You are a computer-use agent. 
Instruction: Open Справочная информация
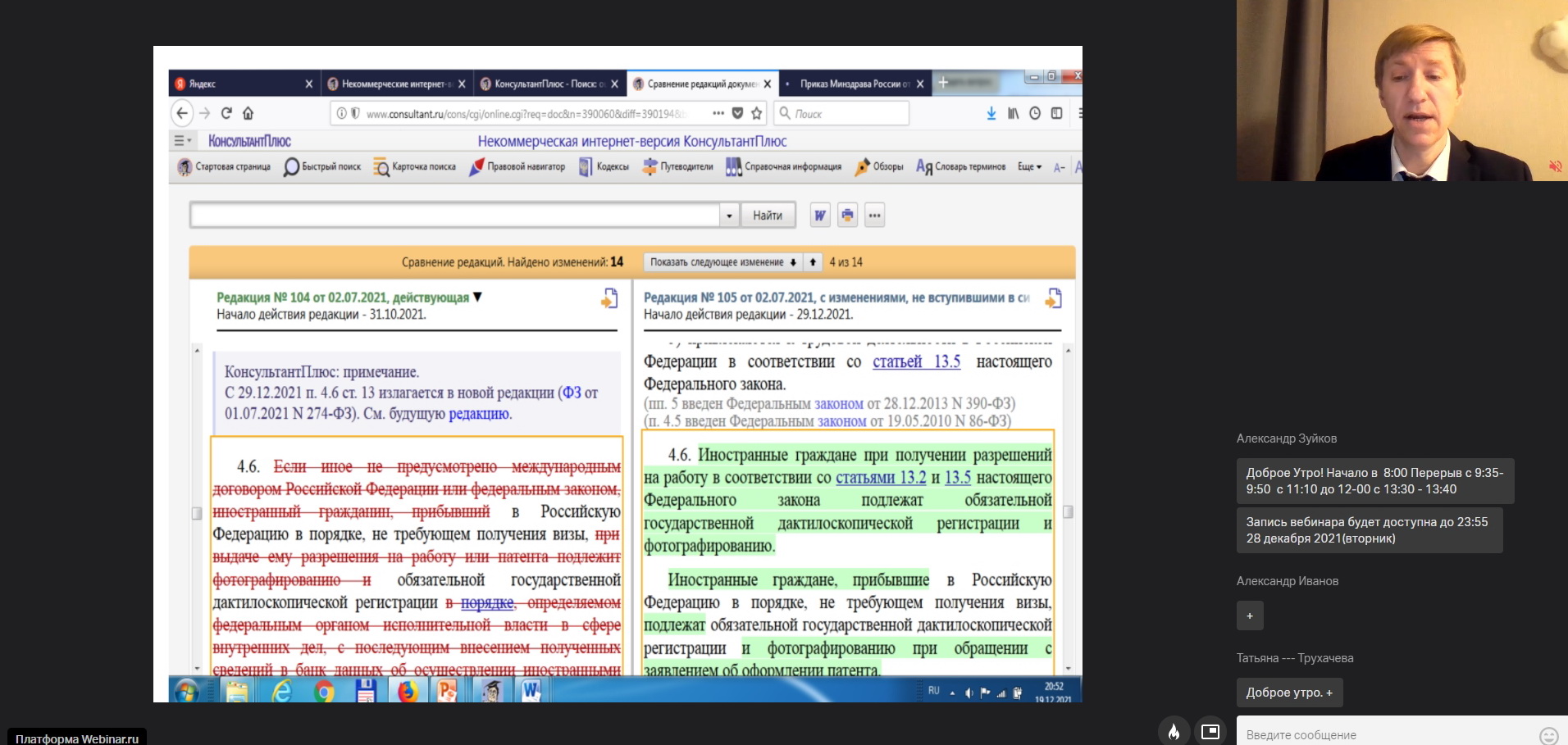pyautogui.click(x=784, y=167)
